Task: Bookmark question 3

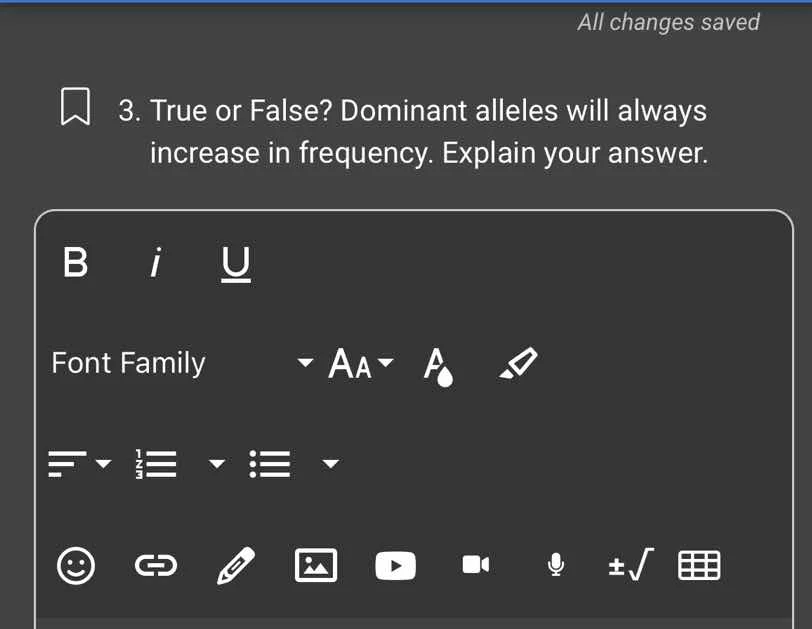Action: (77, 106)
